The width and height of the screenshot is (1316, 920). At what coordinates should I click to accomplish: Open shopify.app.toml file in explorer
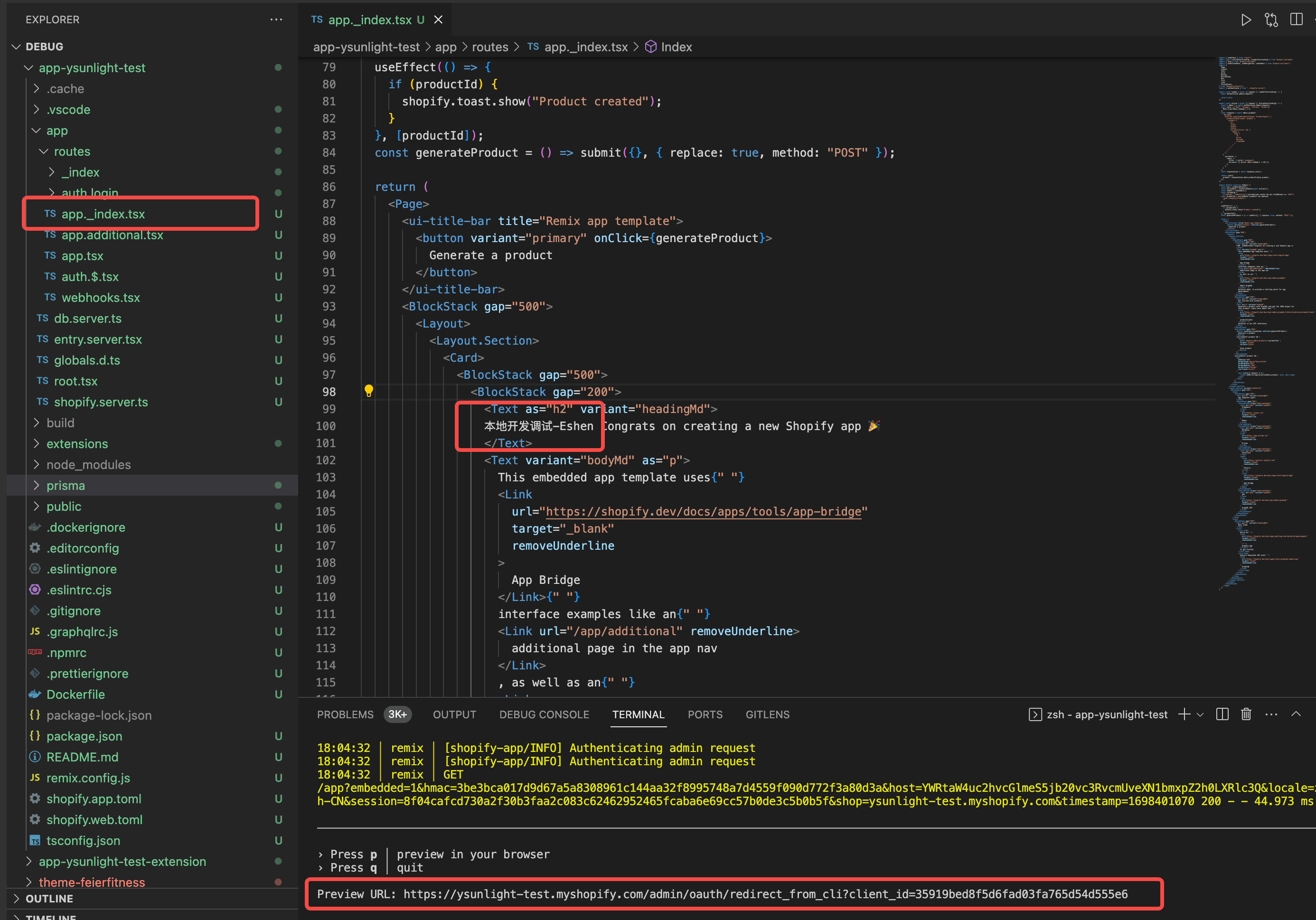point(94,799)
